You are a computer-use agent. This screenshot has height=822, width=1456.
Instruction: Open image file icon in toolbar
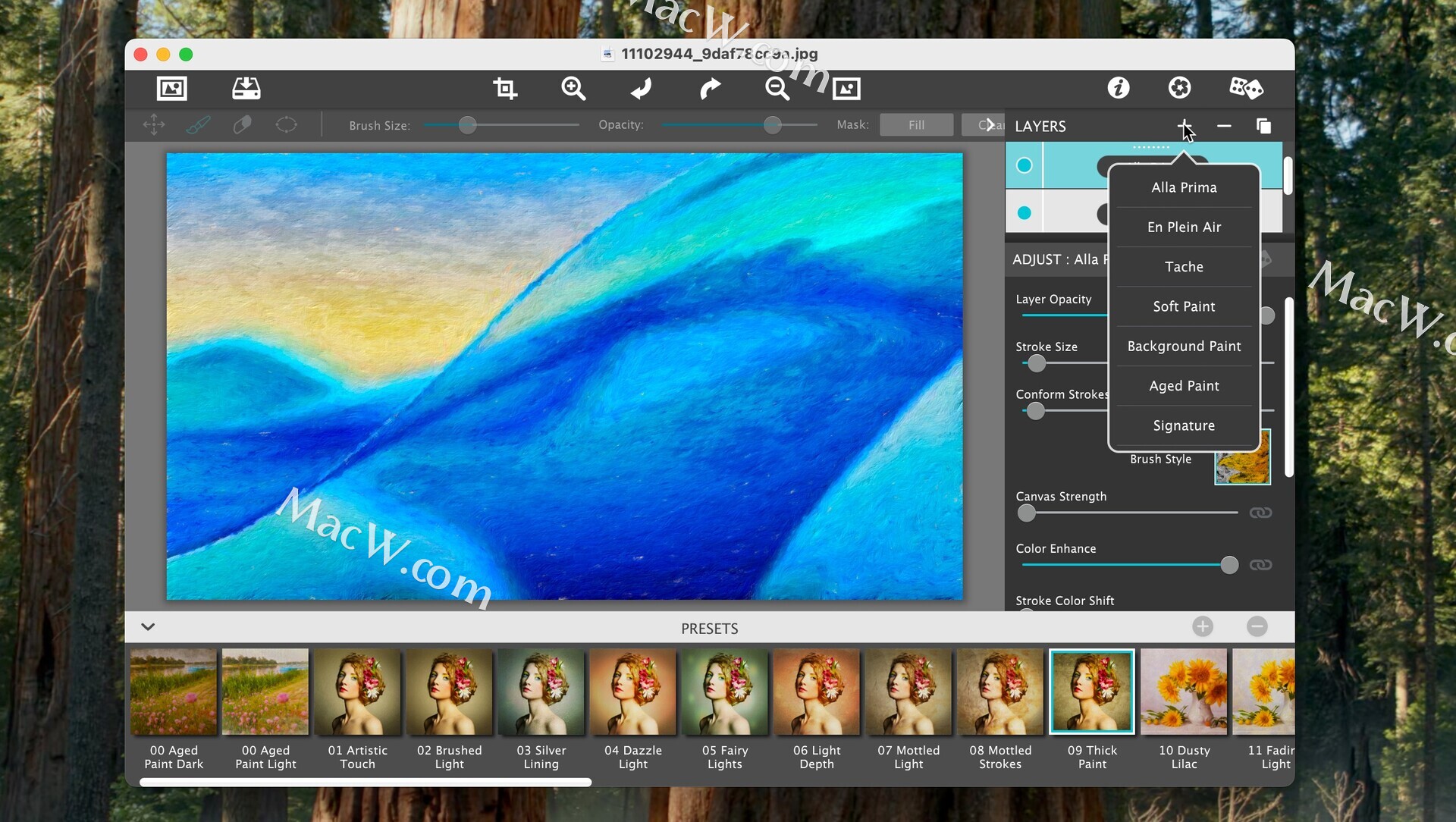(x=172, y=89)
